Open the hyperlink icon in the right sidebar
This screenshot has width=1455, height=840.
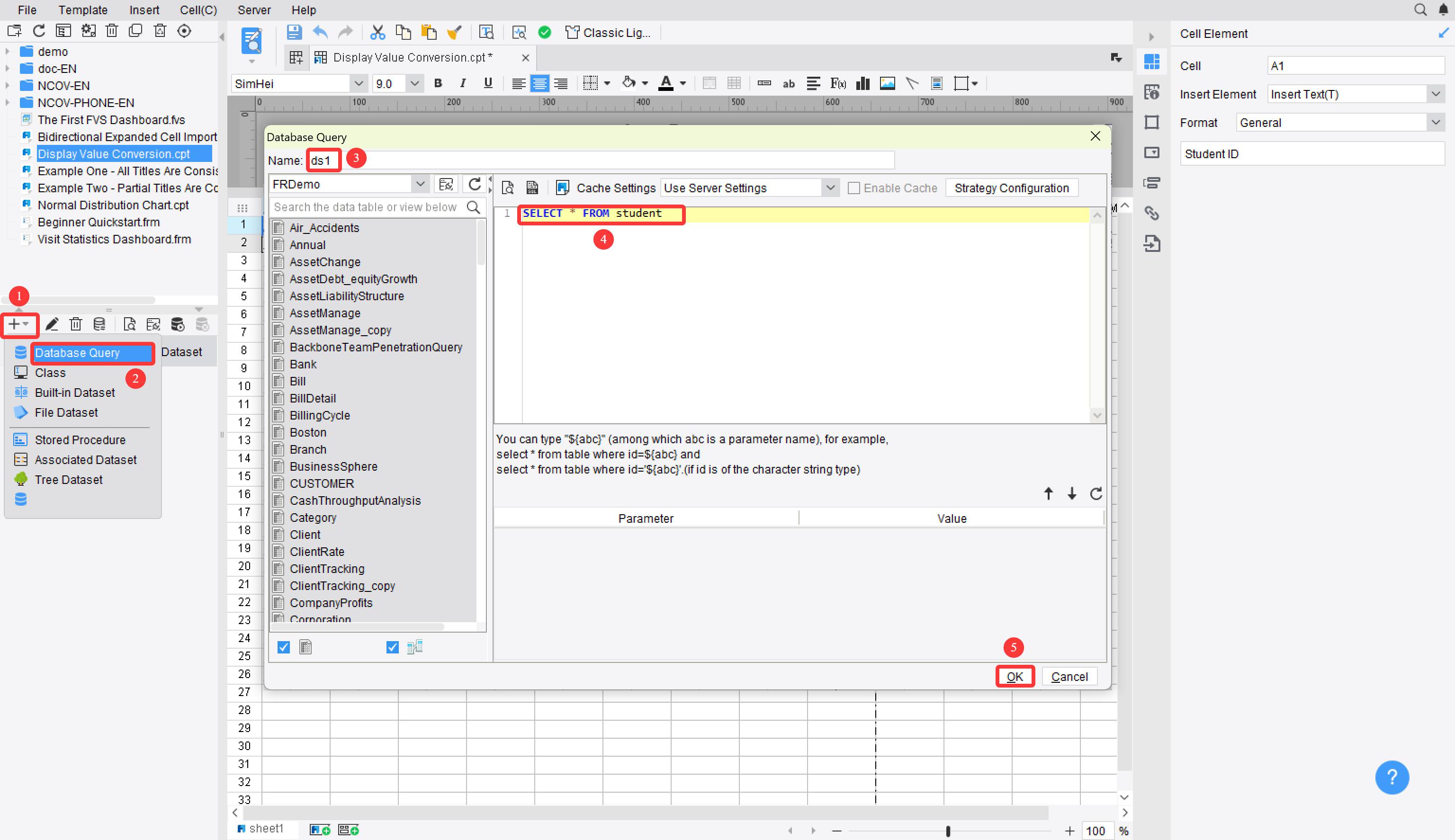pos(1151,213)
